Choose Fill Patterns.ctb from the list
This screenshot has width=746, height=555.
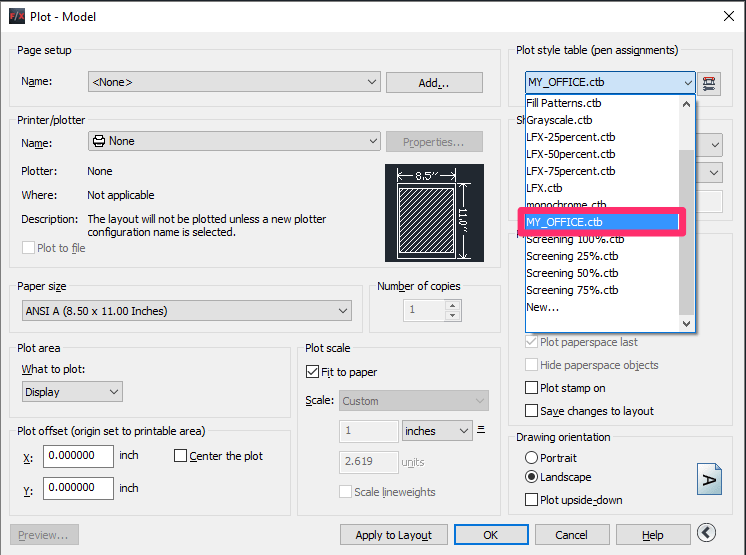coord(602,103)
